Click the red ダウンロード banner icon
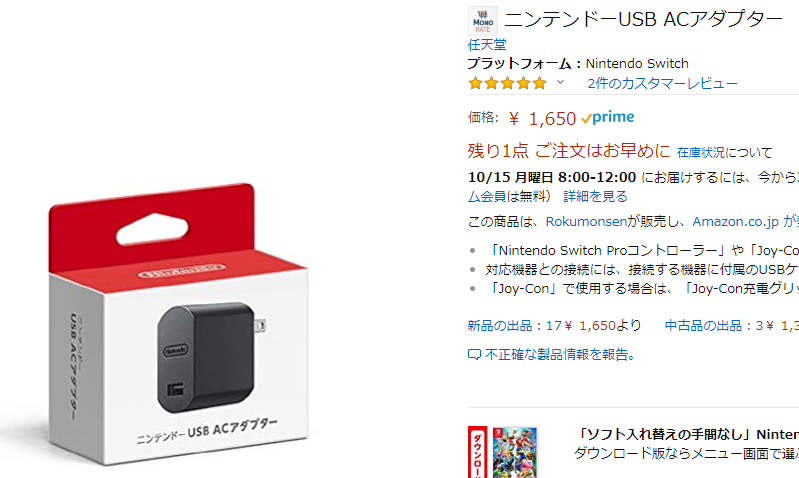The height and width of the screenshot is (478, 799). 477,452
